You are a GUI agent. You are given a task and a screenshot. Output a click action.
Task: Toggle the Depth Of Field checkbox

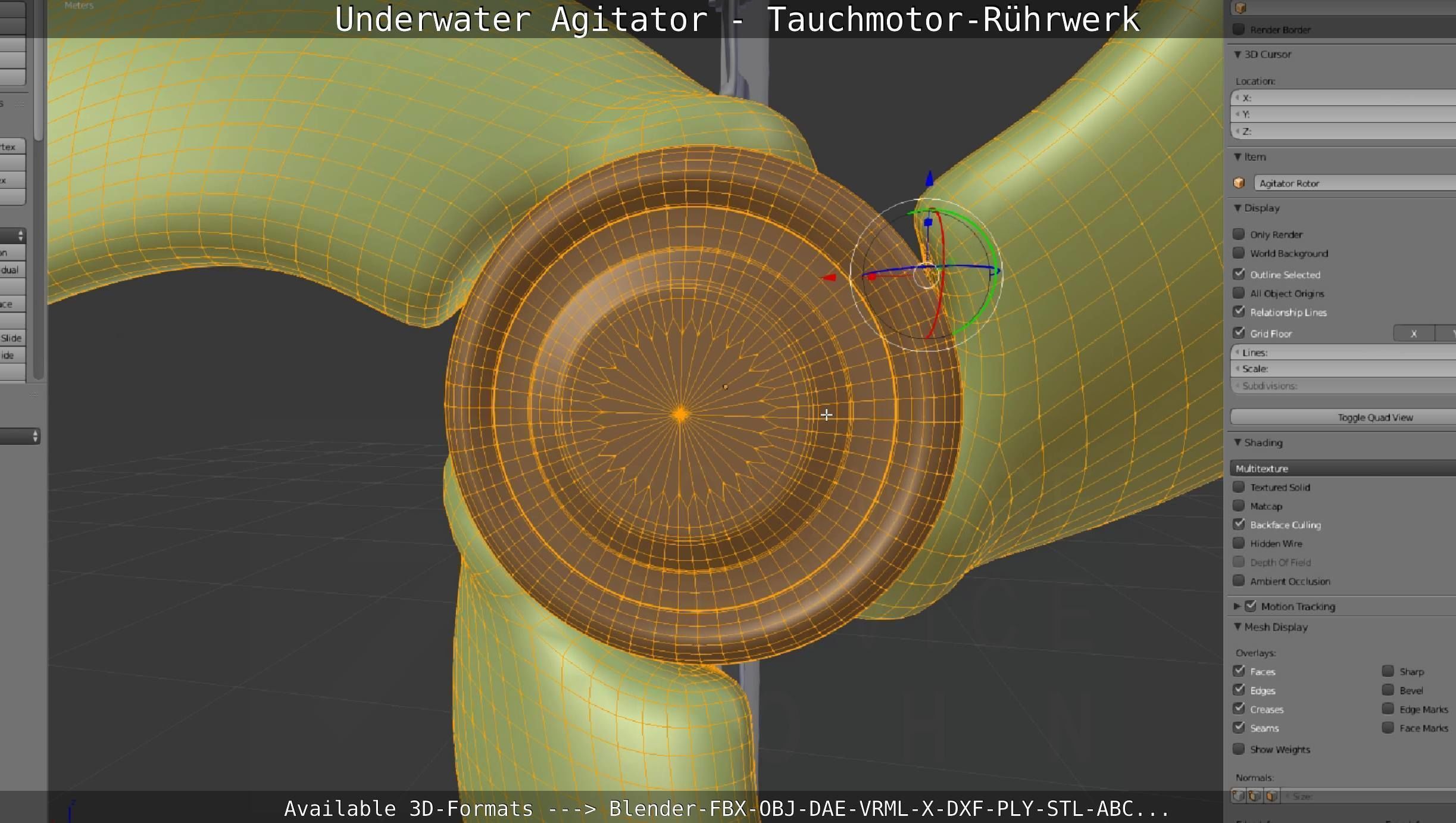(x=1239, y=562)
